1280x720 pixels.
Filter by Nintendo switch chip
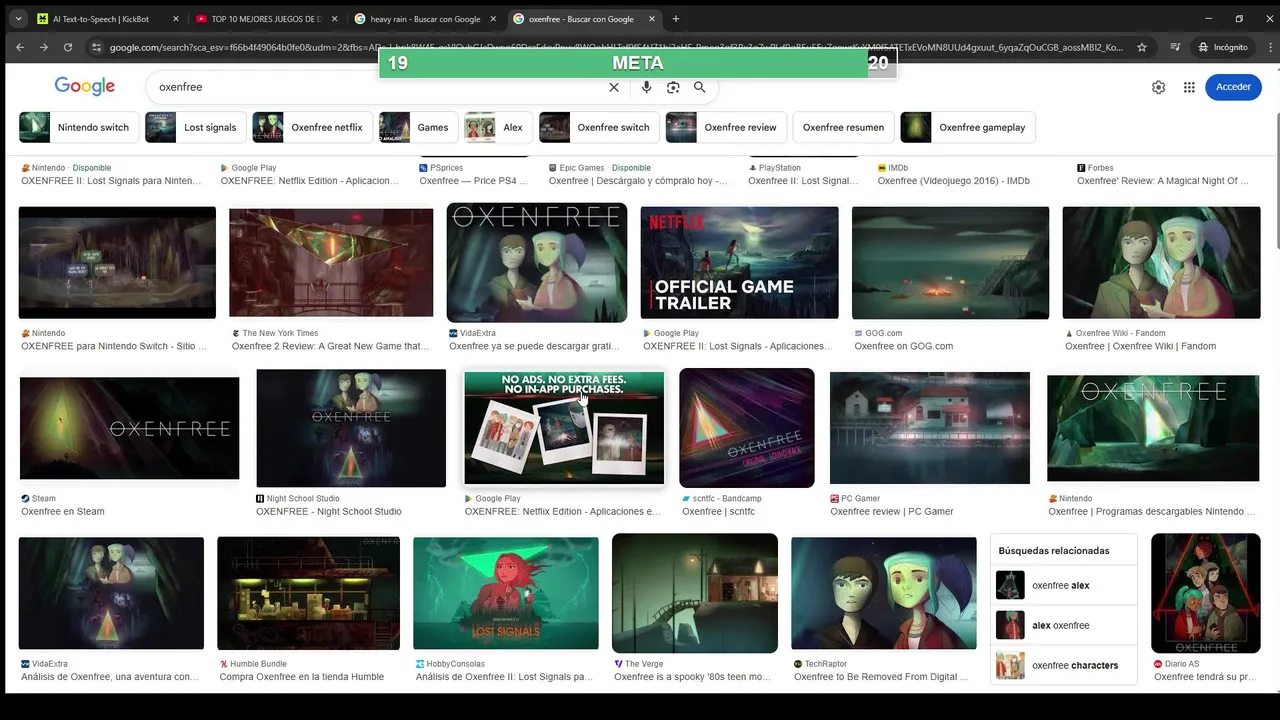coord(78,127)
